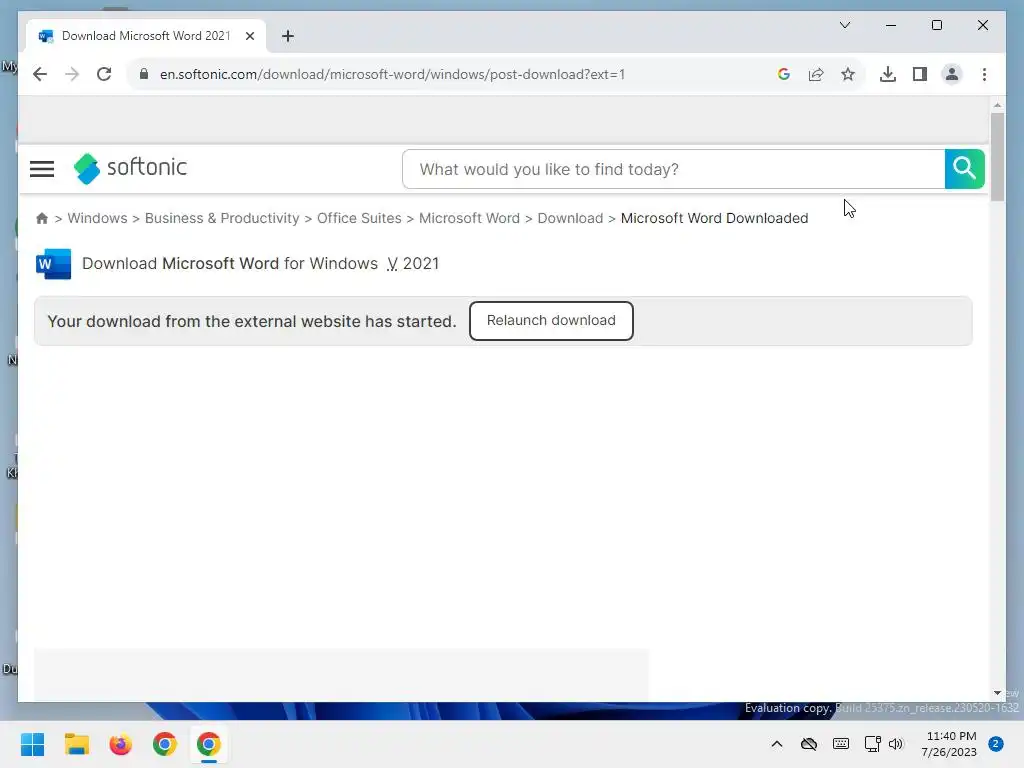Click the scrollbar down arrow
The image size is (1024, 768).
coord(997,693)
